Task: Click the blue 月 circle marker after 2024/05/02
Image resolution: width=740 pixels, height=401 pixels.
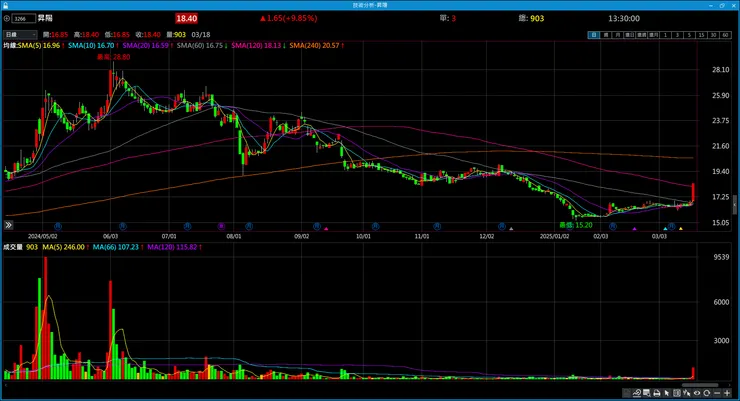Action: pos(58,226)
